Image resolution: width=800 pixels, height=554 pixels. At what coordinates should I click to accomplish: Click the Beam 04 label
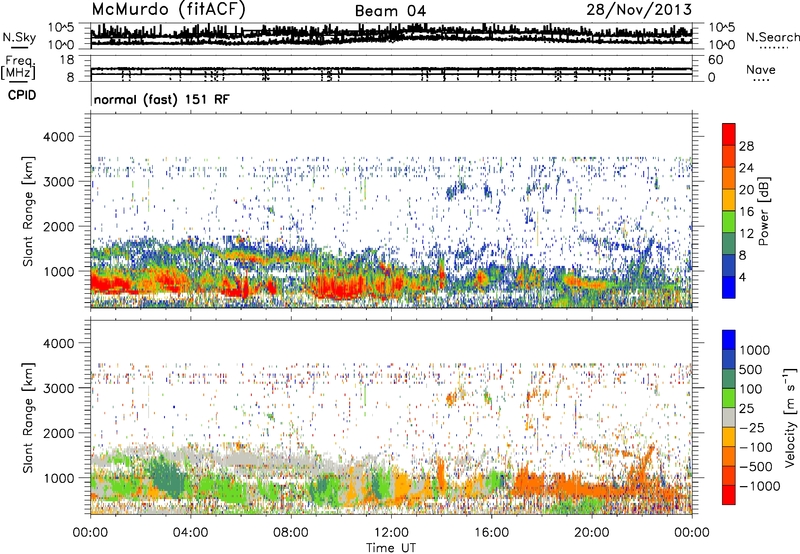pos(390,11)
